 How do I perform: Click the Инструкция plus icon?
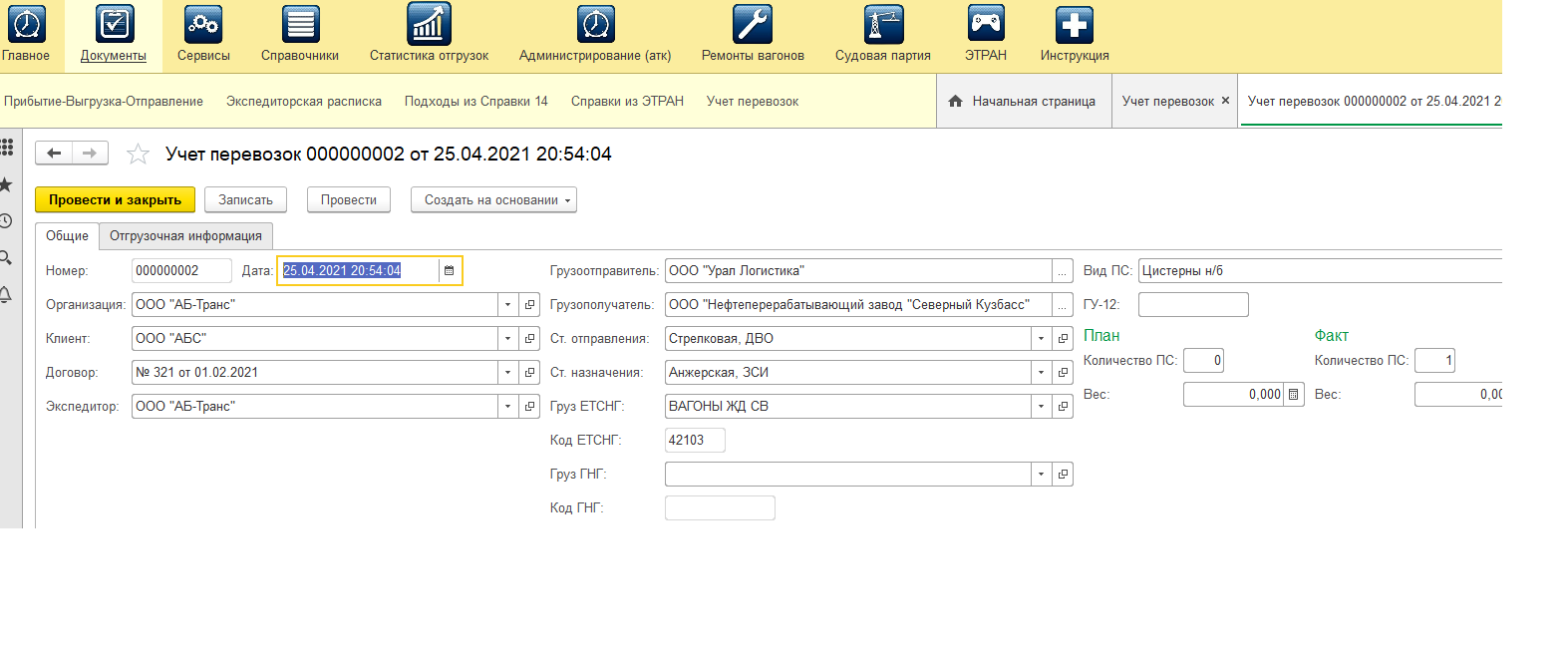[x=1074, y=25]
